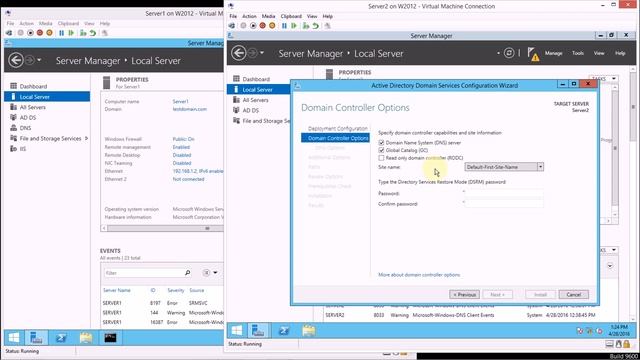Click Revert icon in Server1 VM toolbar
This screenshot has width=640, height=360.
(93, 33)
